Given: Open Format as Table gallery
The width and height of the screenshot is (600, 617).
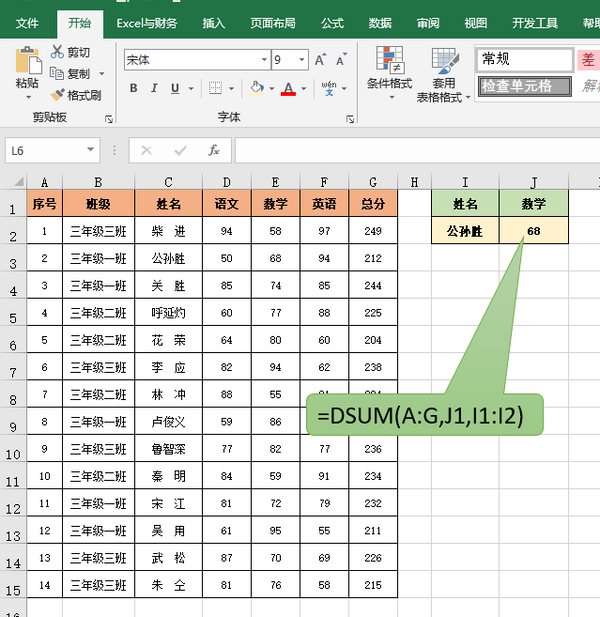Looking at the screenshot, I should coord(444,75).
